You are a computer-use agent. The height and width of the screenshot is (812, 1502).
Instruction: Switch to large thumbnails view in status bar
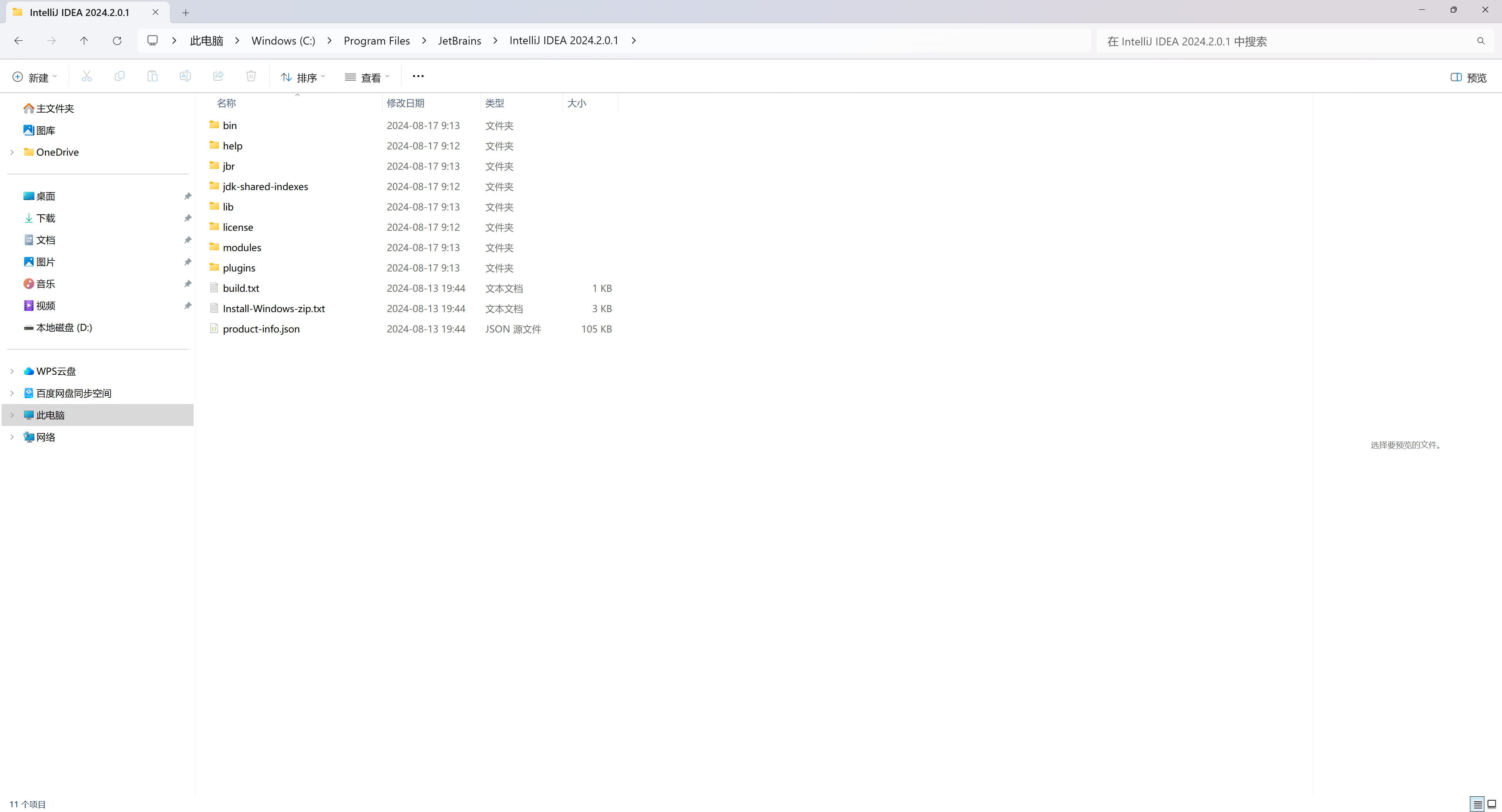1491,805
